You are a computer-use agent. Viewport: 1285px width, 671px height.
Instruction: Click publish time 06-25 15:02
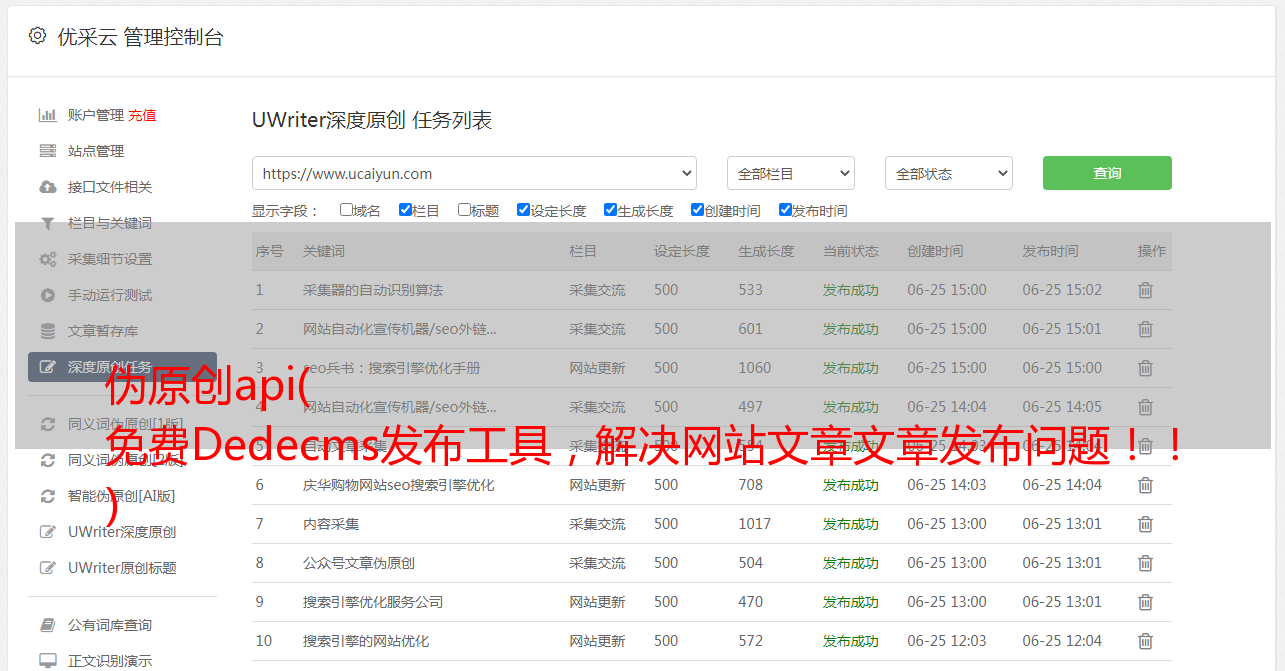coord(1062,290)
